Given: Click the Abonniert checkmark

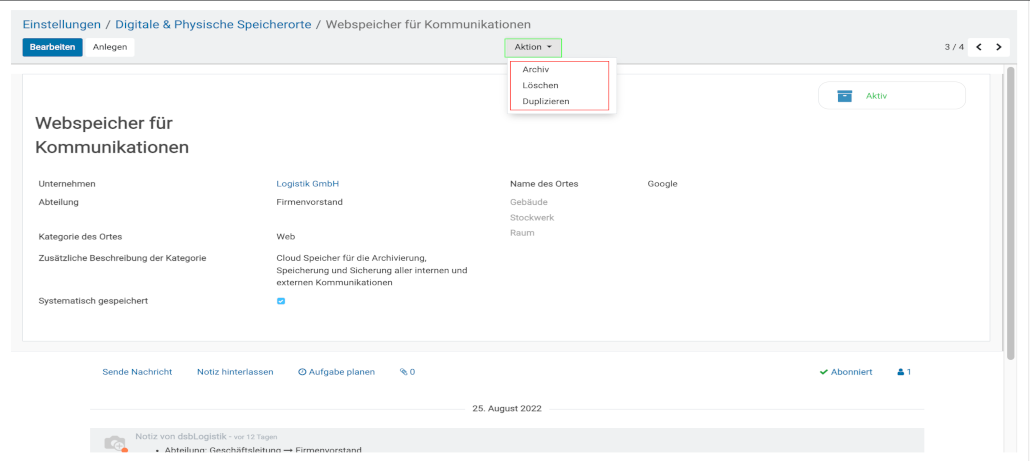Looking at the screenshot, I should pos(823,372).
